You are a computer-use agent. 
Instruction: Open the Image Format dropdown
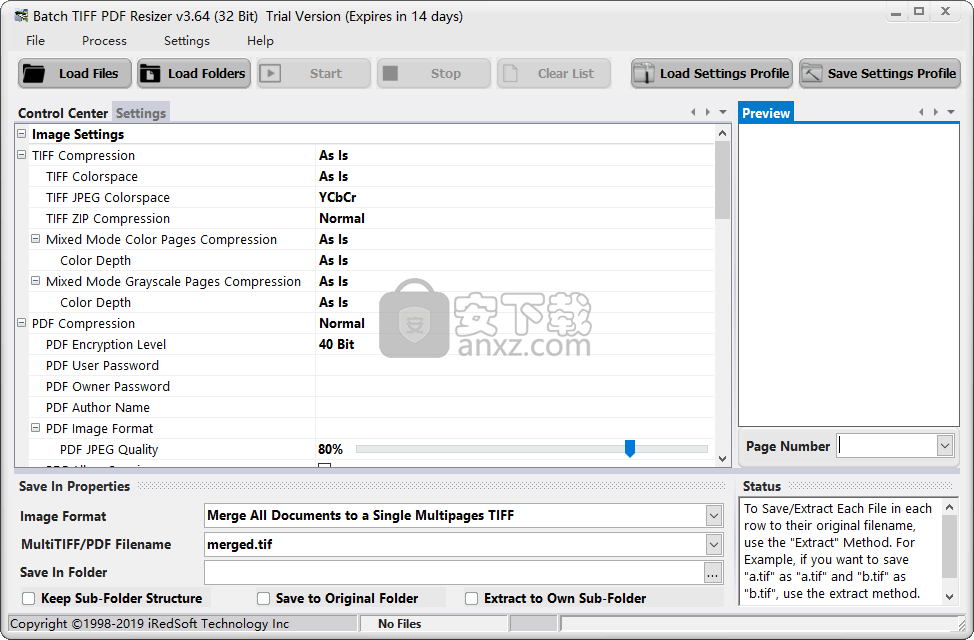(x=714, y=515)
